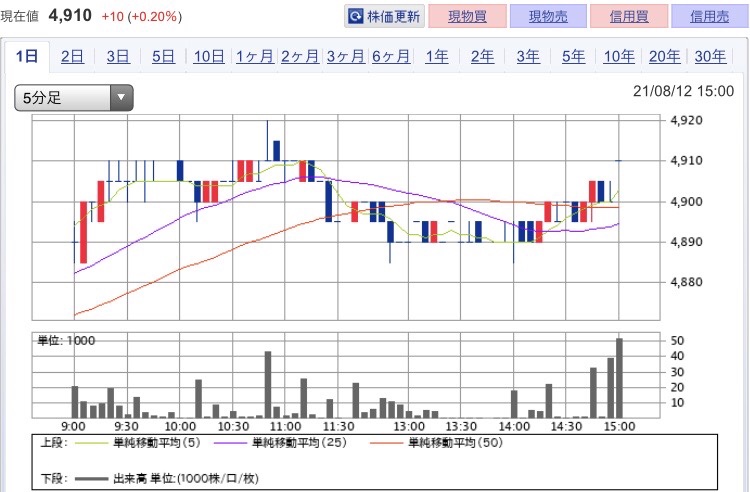Image resolution: width=750 pixels, height=492 pixels.
Task: View the 1年 chart period
Action: pyautogui.click(x=437, y=56)
